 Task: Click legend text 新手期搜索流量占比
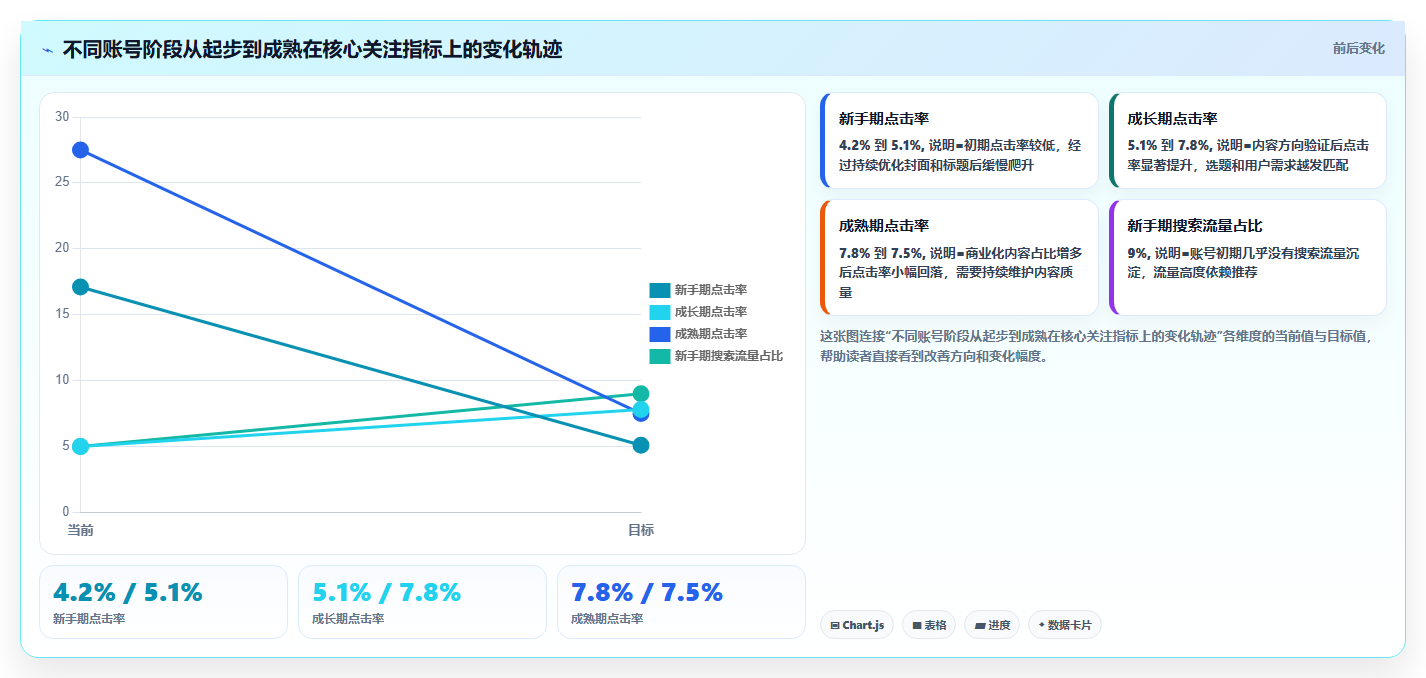click(728, 356)
